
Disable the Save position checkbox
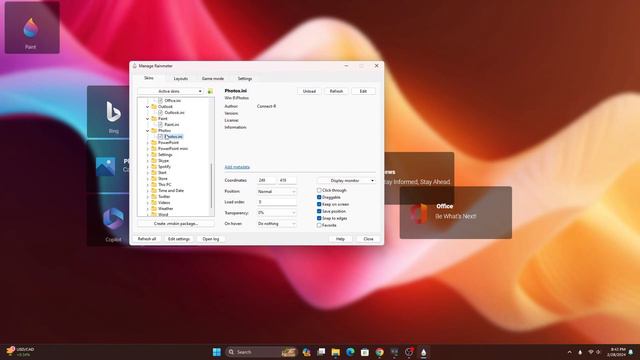pos(319,211)
